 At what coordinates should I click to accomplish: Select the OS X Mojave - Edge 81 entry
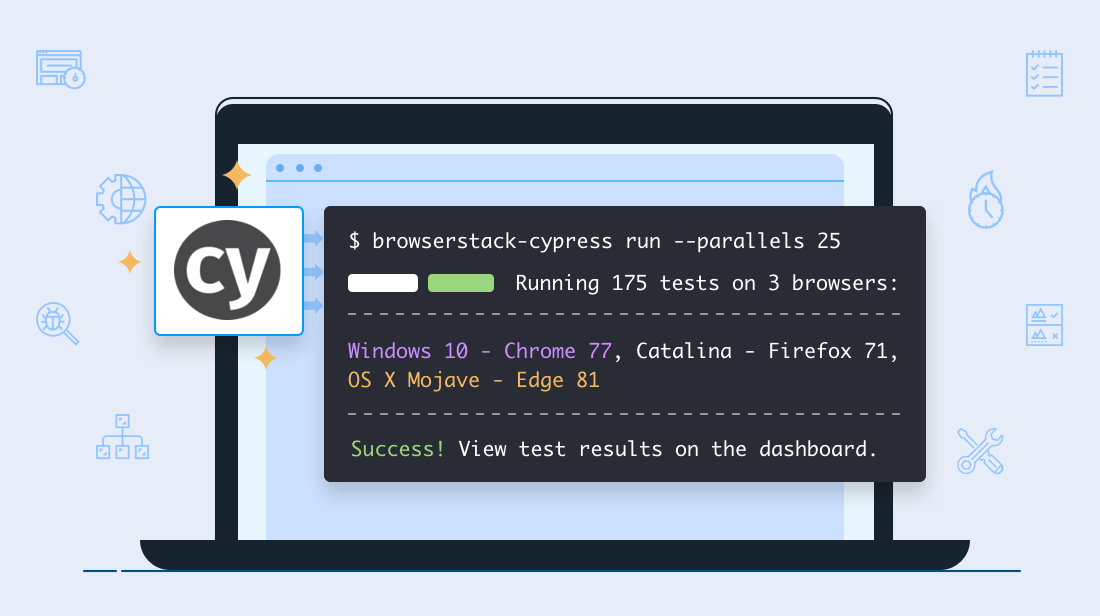pyautogui.click(x=472, y=380)
